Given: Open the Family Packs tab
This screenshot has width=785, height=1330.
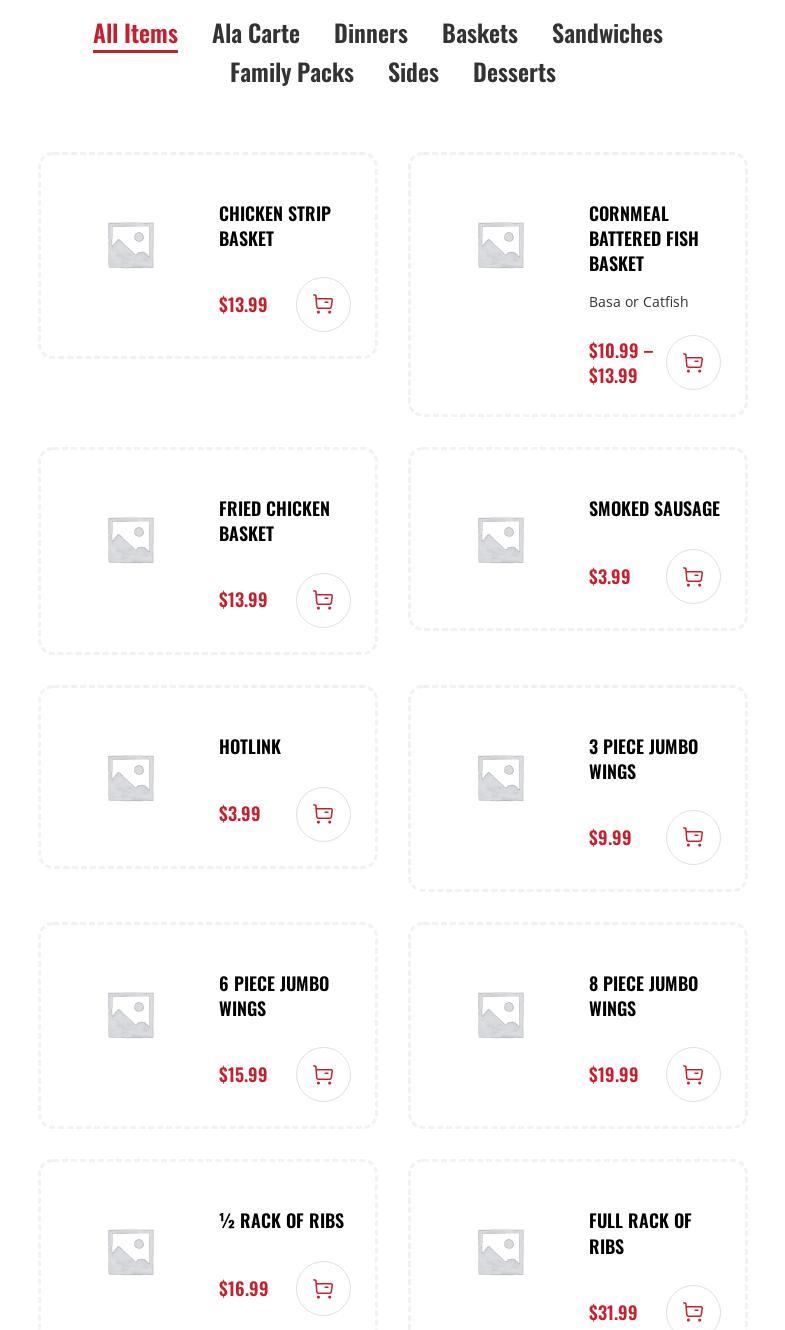Looking at the screenshot, I should coord(292,72).
